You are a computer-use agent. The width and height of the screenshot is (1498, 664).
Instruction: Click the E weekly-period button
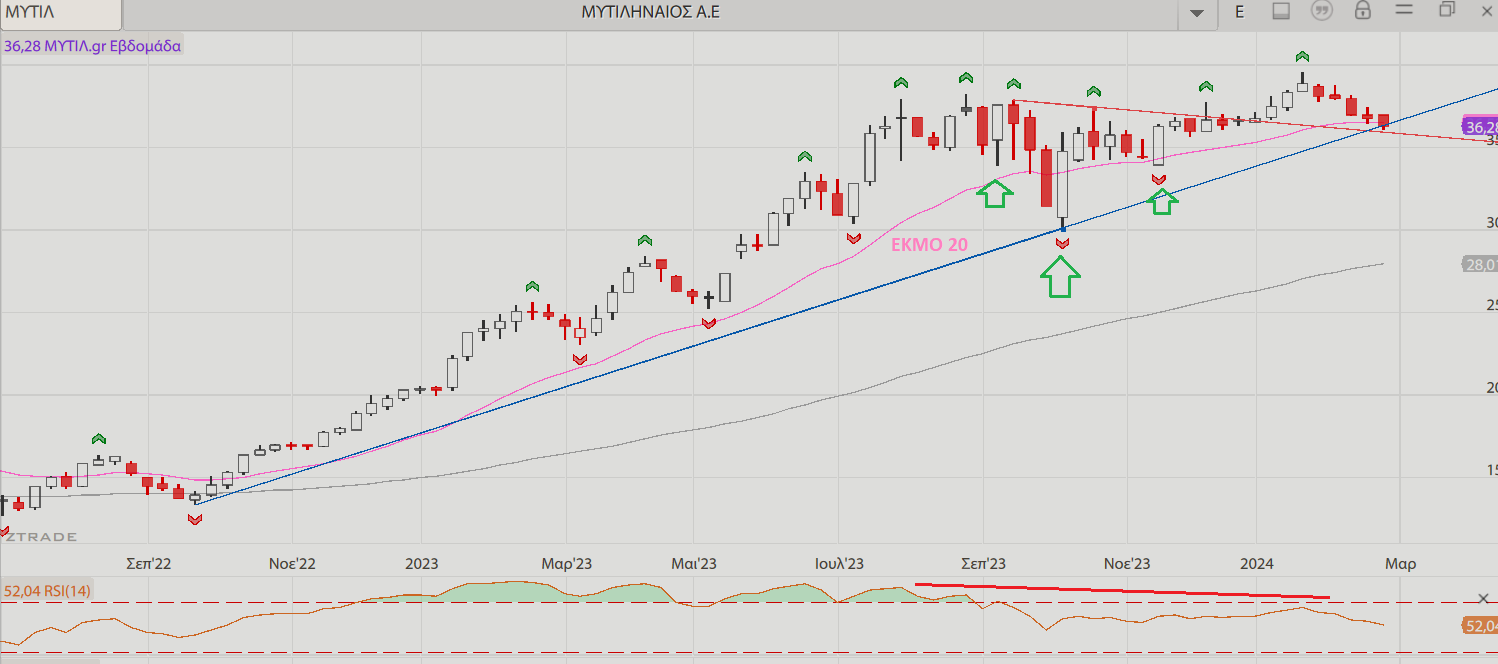1240,12
